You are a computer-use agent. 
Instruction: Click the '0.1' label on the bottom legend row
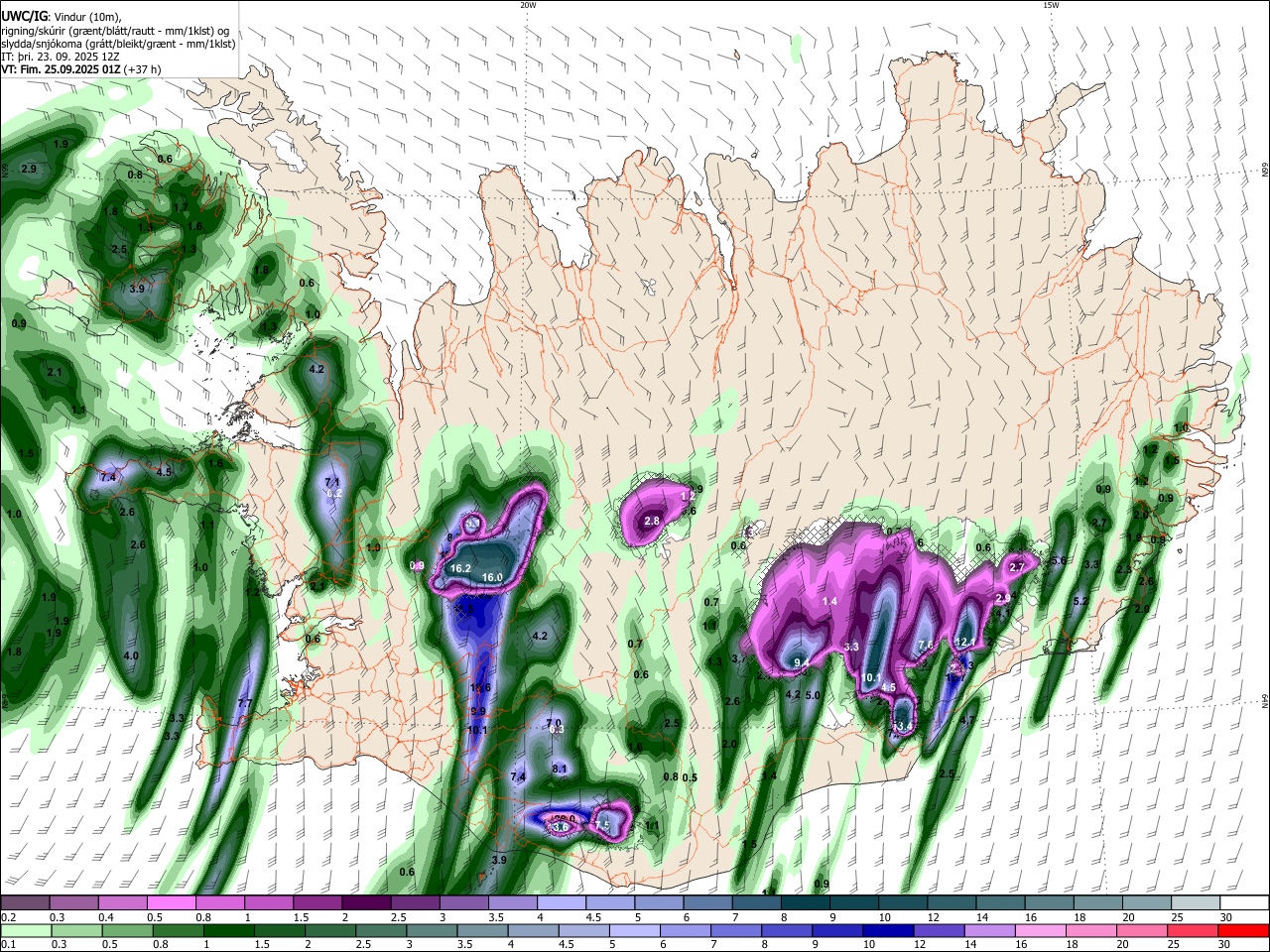click(x=9, y=944)
